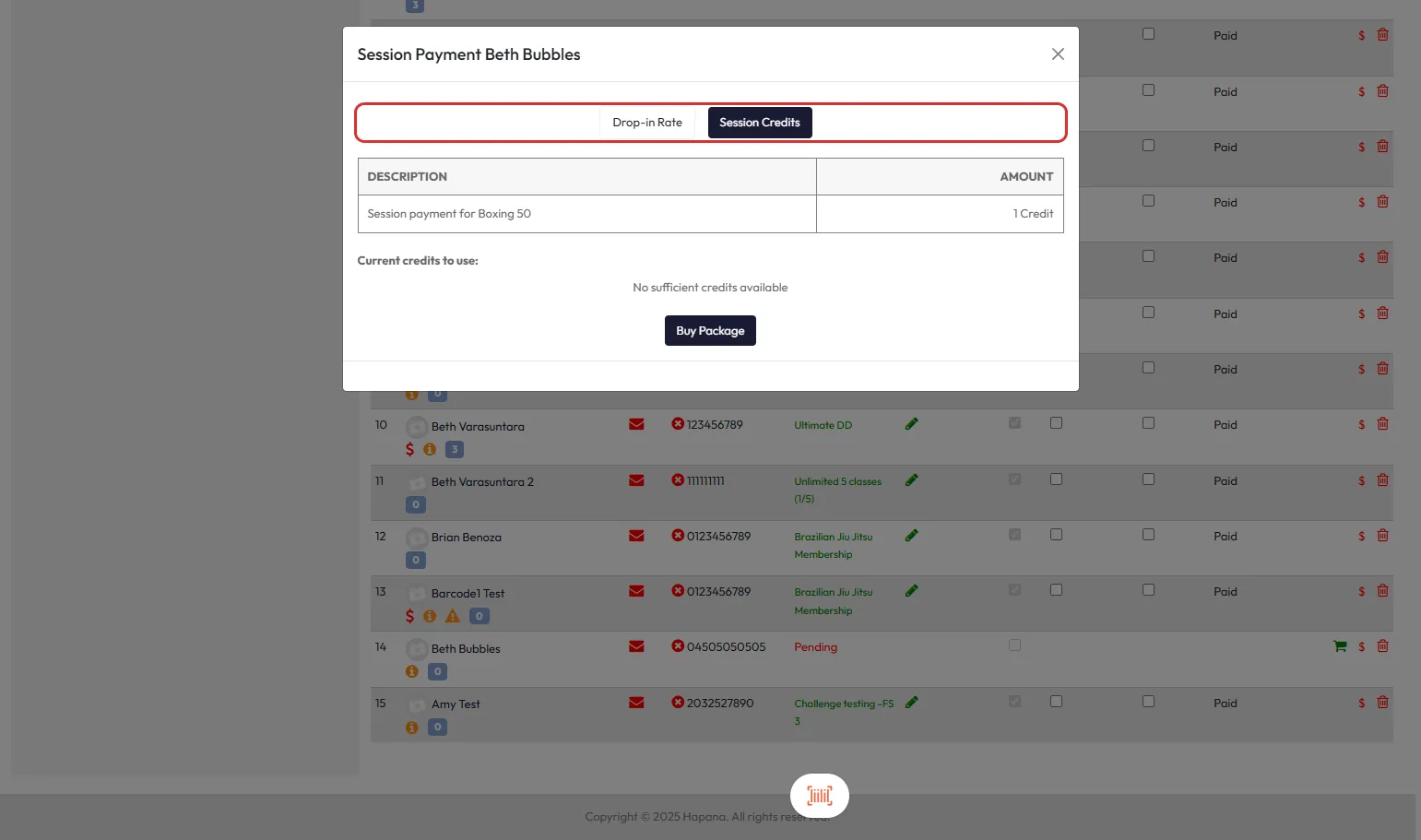This screenshot has height=840, width=1421.
Task: Click the green cart icon for Beth Bubbles
Action: click(1340, 646)
